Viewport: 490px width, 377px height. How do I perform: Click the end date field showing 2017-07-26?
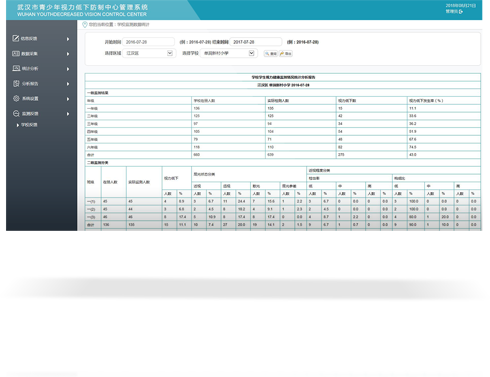coord(256,42)
